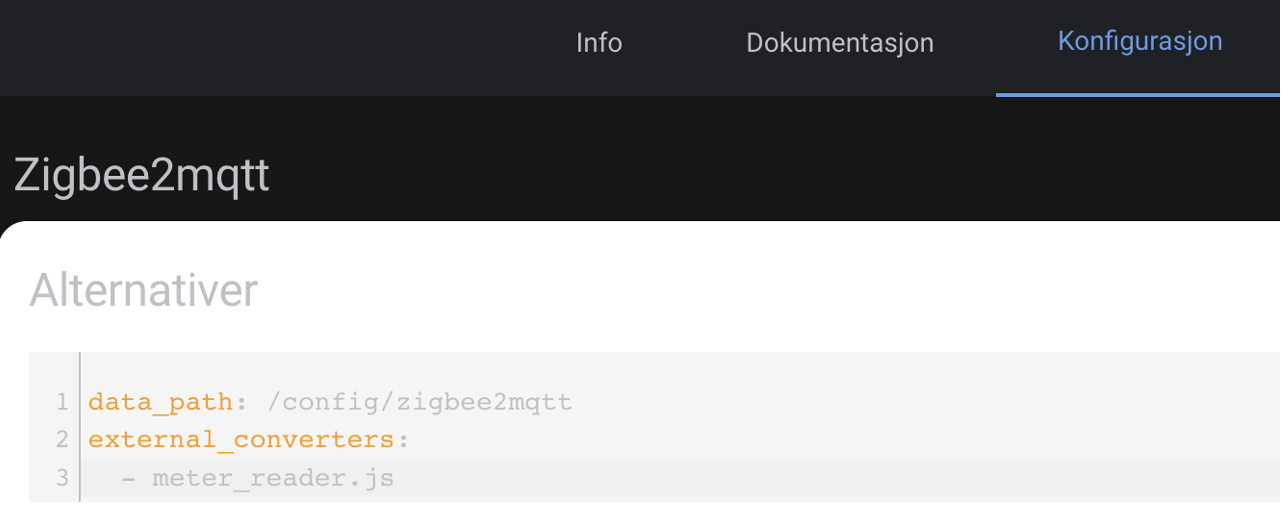
Task: Click line number 2 in the gutter
Action: click(x=62, y=440)
